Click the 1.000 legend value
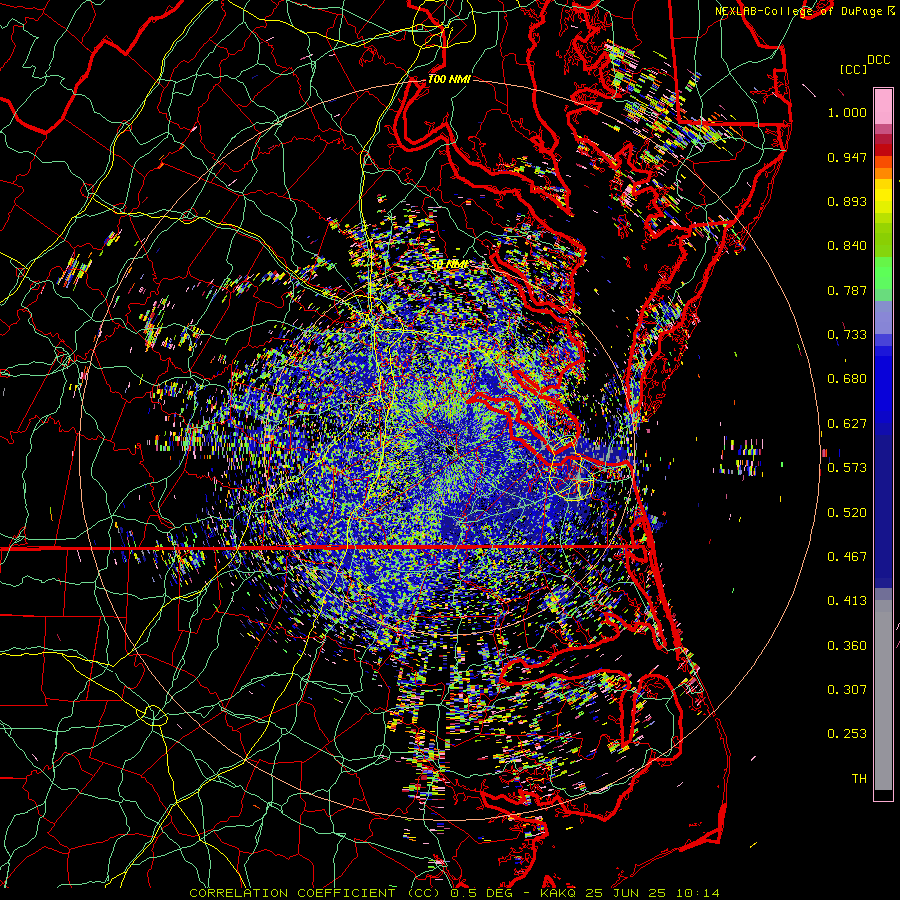900x900 pixels. point(847,112)
